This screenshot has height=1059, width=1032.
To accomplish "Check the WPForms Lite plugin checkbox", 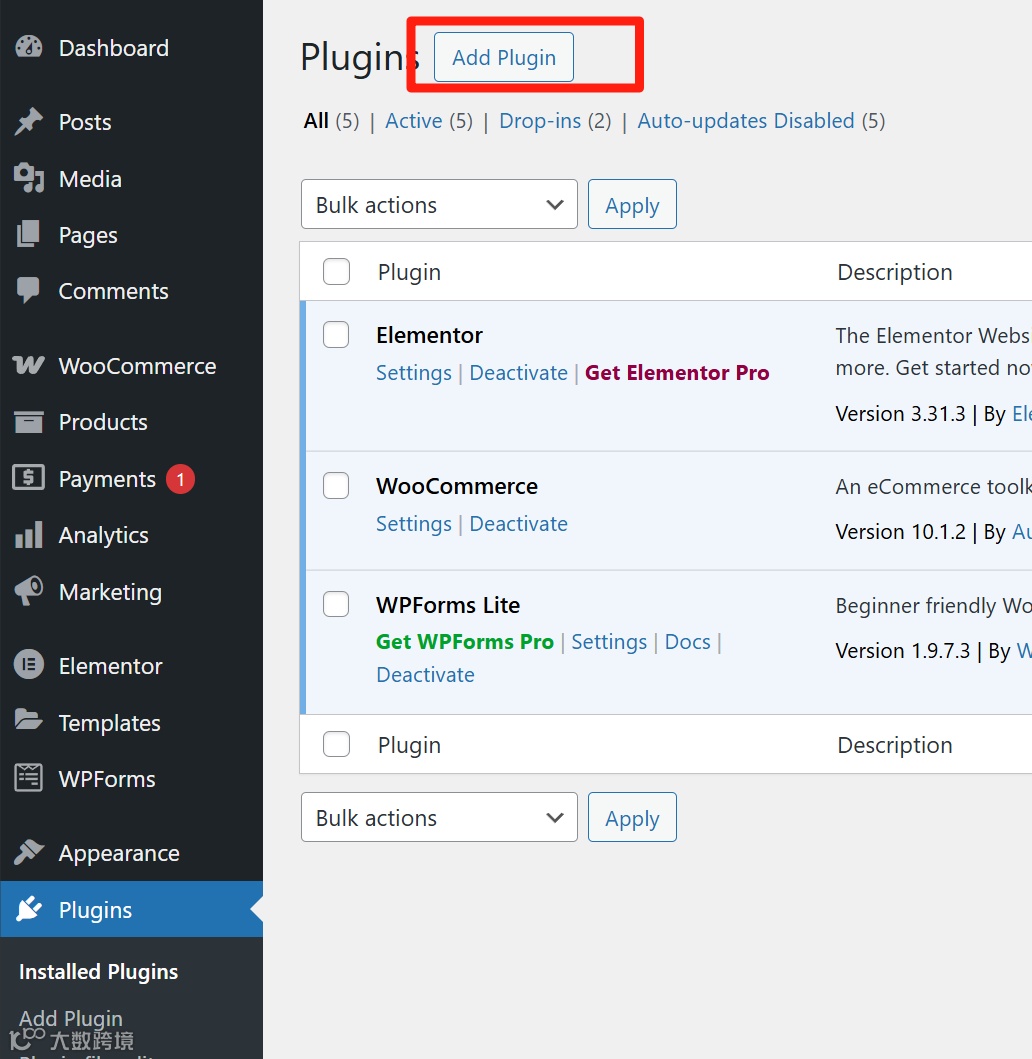I will click(x=336, y=604).
